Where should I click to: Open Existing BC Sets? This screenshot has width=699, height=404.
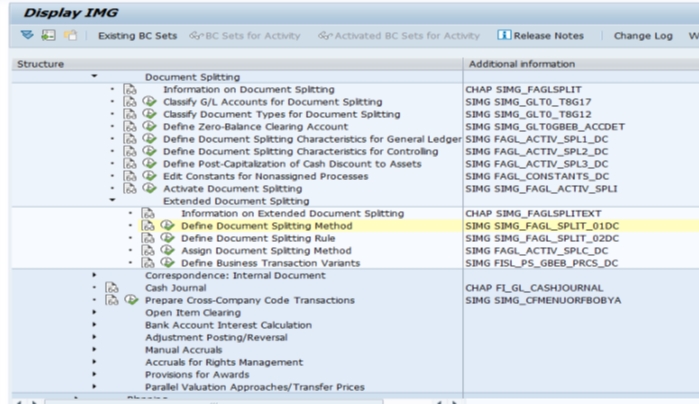pyautogui.click(x=137, y=36)
